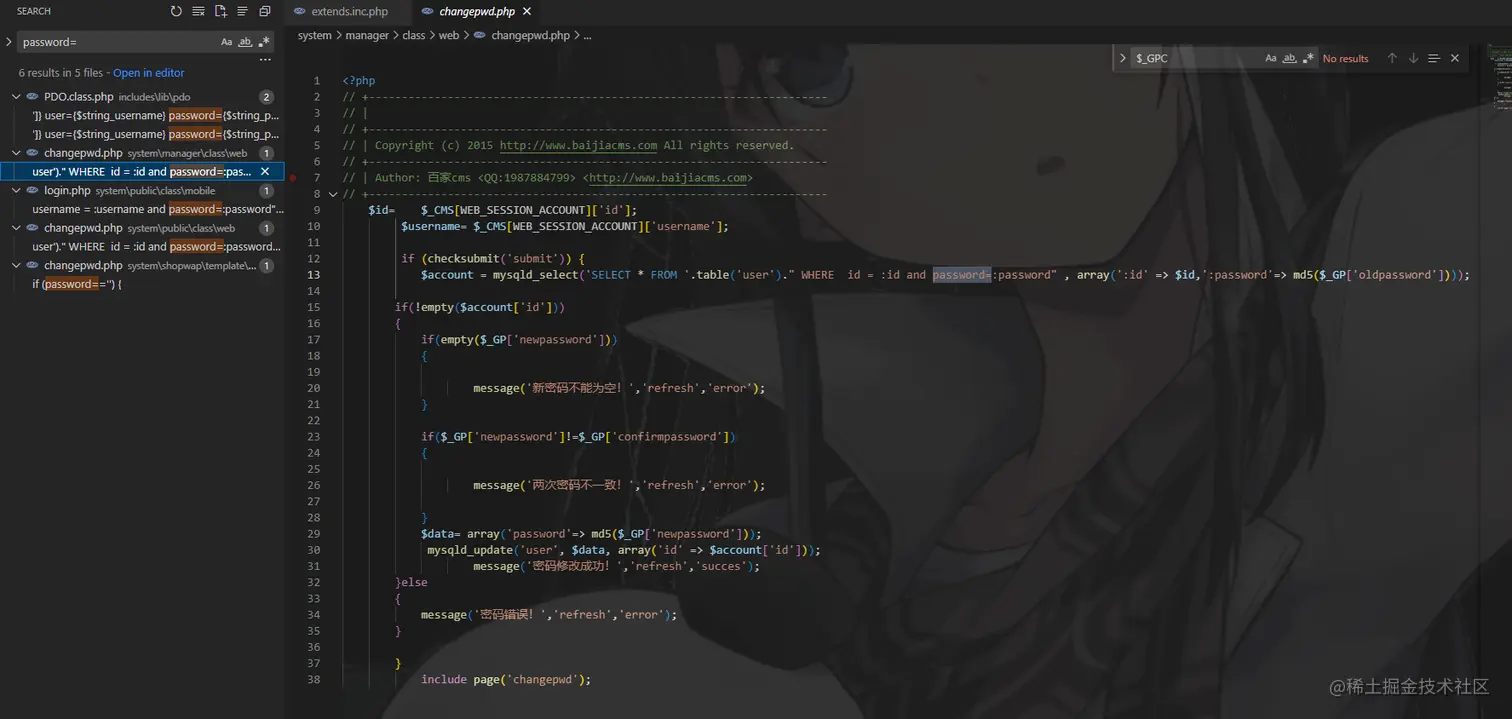This screenshot has height=719, width=1512.
Task: Click '$username=' on line 10
Action: tap(434, 226)
